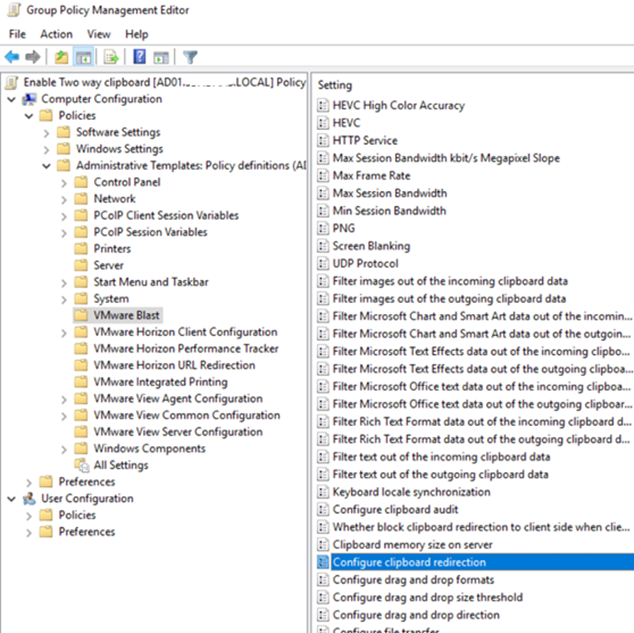Open the Action menu

click(56, 34)
